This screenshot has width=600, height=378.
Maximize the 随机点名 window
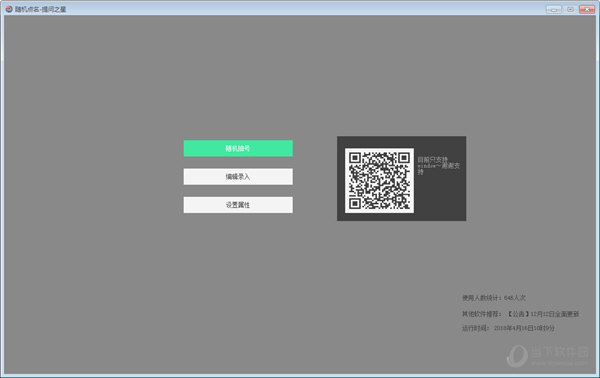570,9
